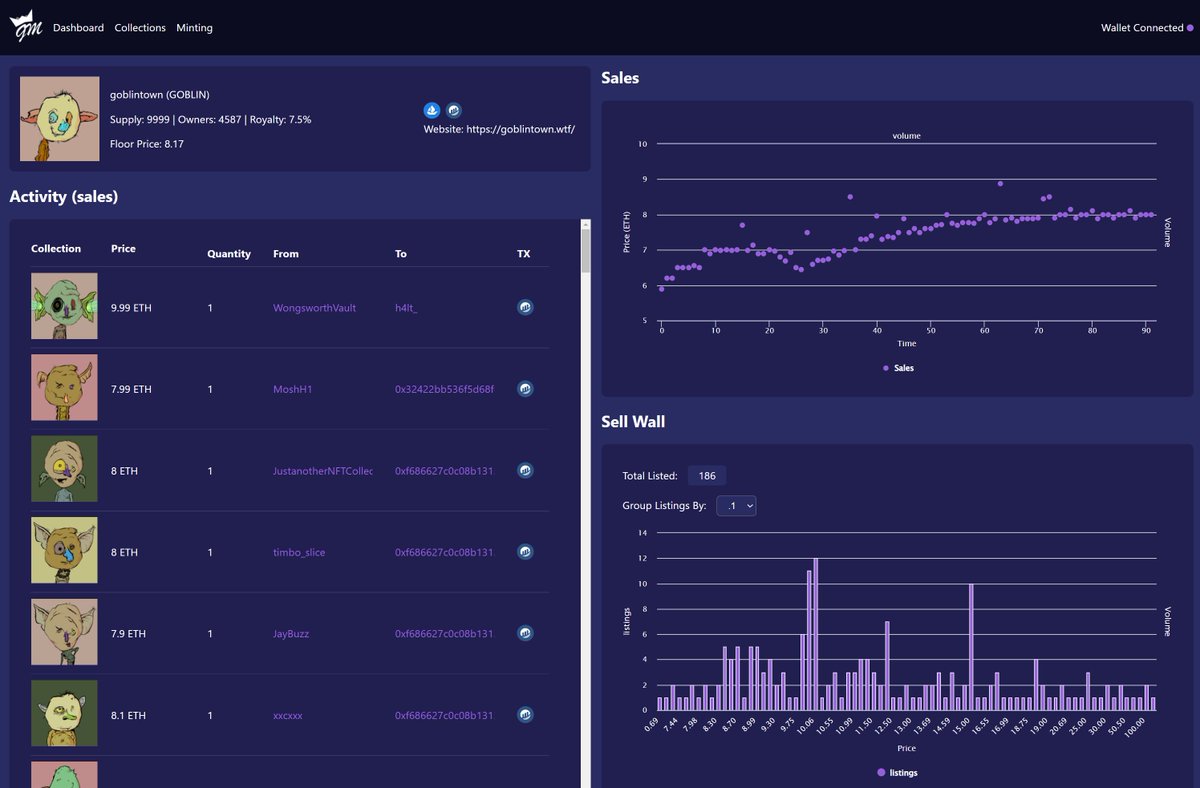
Task: Open goblin thumbnail in JustanotherNFTCollec row
Action: coord(64,468)
